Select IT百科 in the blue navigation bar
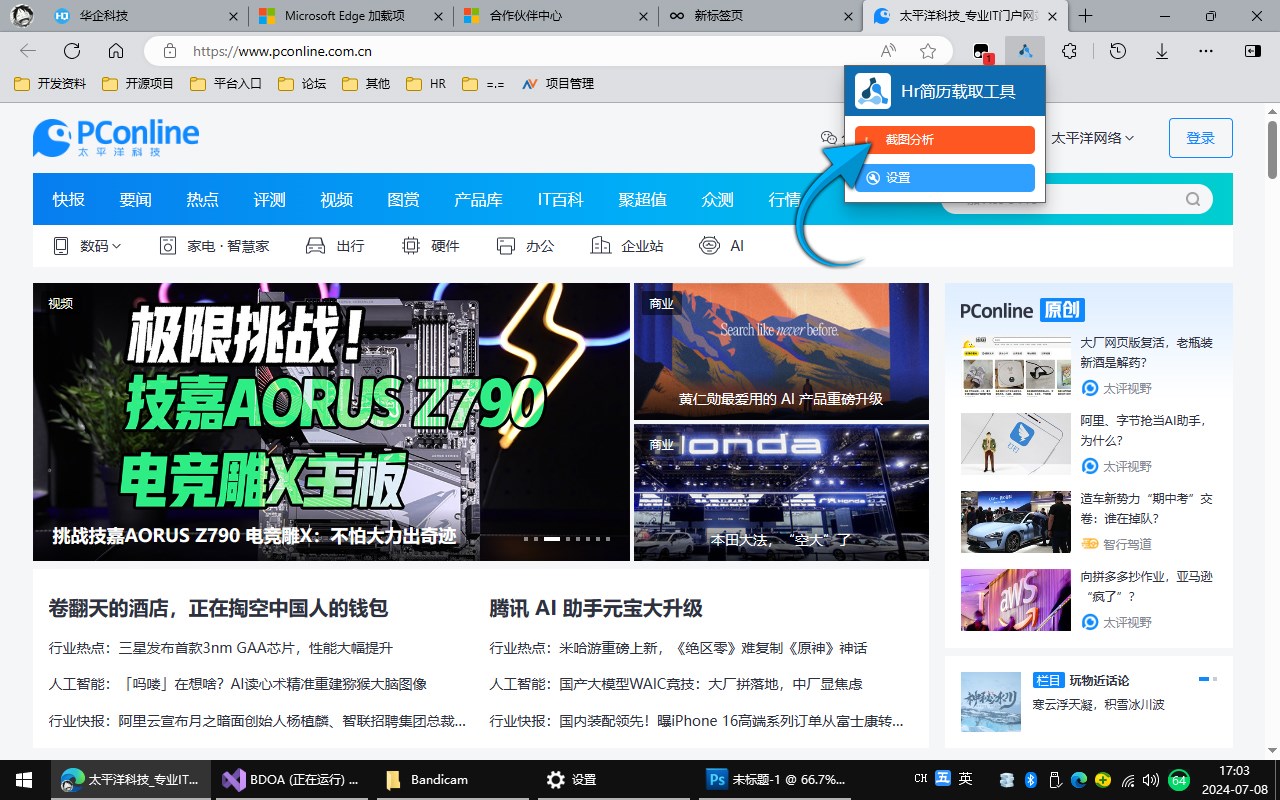 coord(560,199)
